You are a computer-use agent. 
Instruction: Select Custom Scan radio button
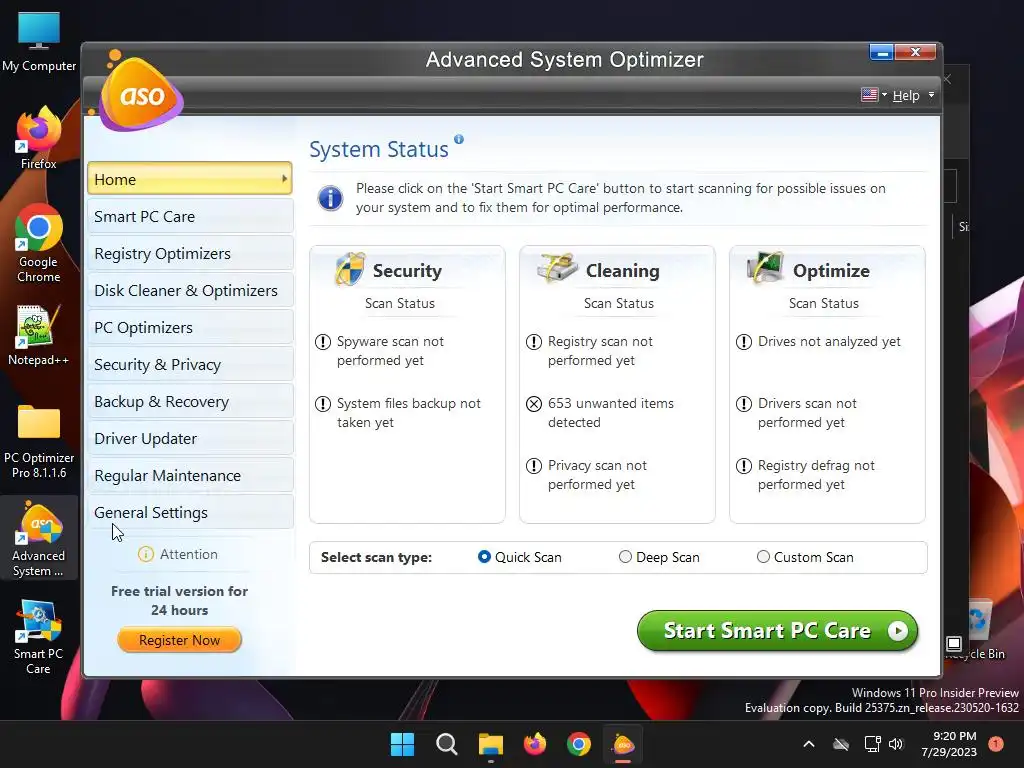tap(763, 557)
